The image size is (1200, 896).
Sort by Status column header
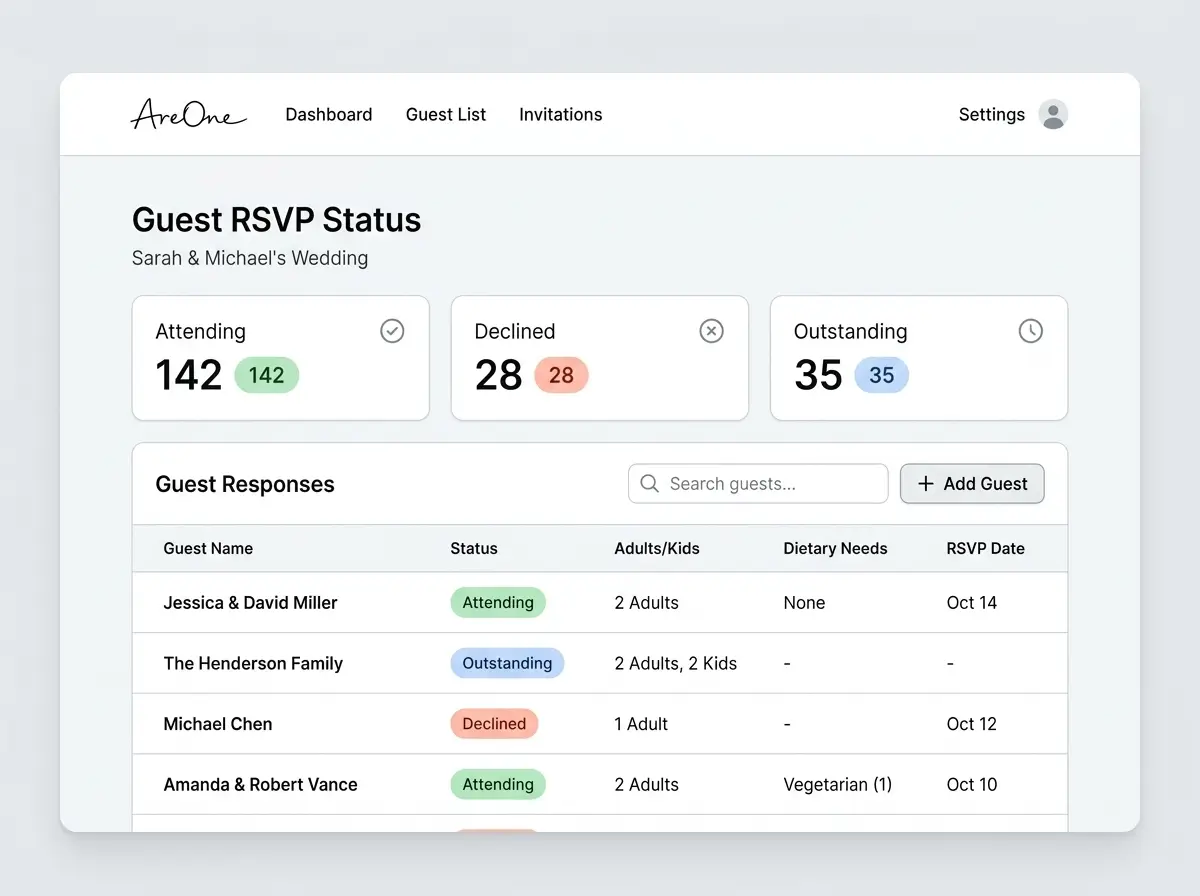click(x=474, y=548)
